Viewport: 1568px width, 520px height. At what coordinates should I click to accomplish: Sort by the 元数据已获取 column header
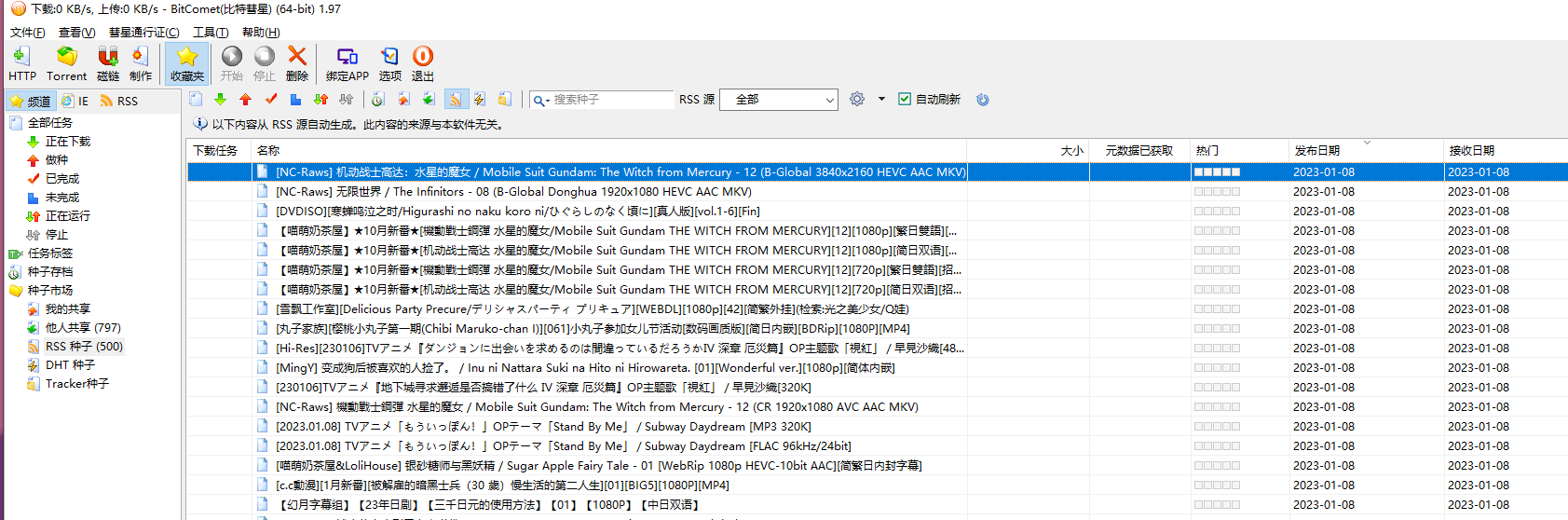pos(1139,150)
